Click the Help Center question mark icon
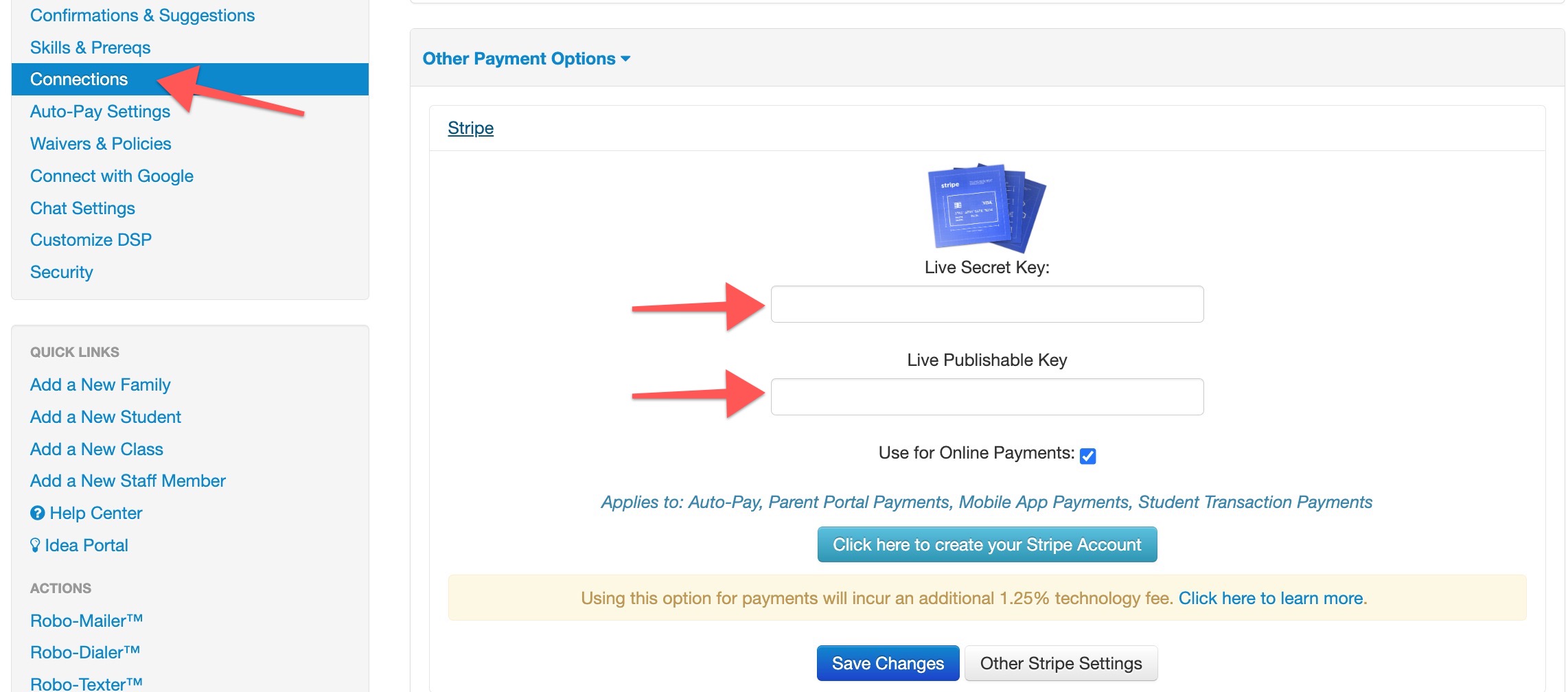The height and width of the screenshot is (692, 1568). click(x=37, y=513)
